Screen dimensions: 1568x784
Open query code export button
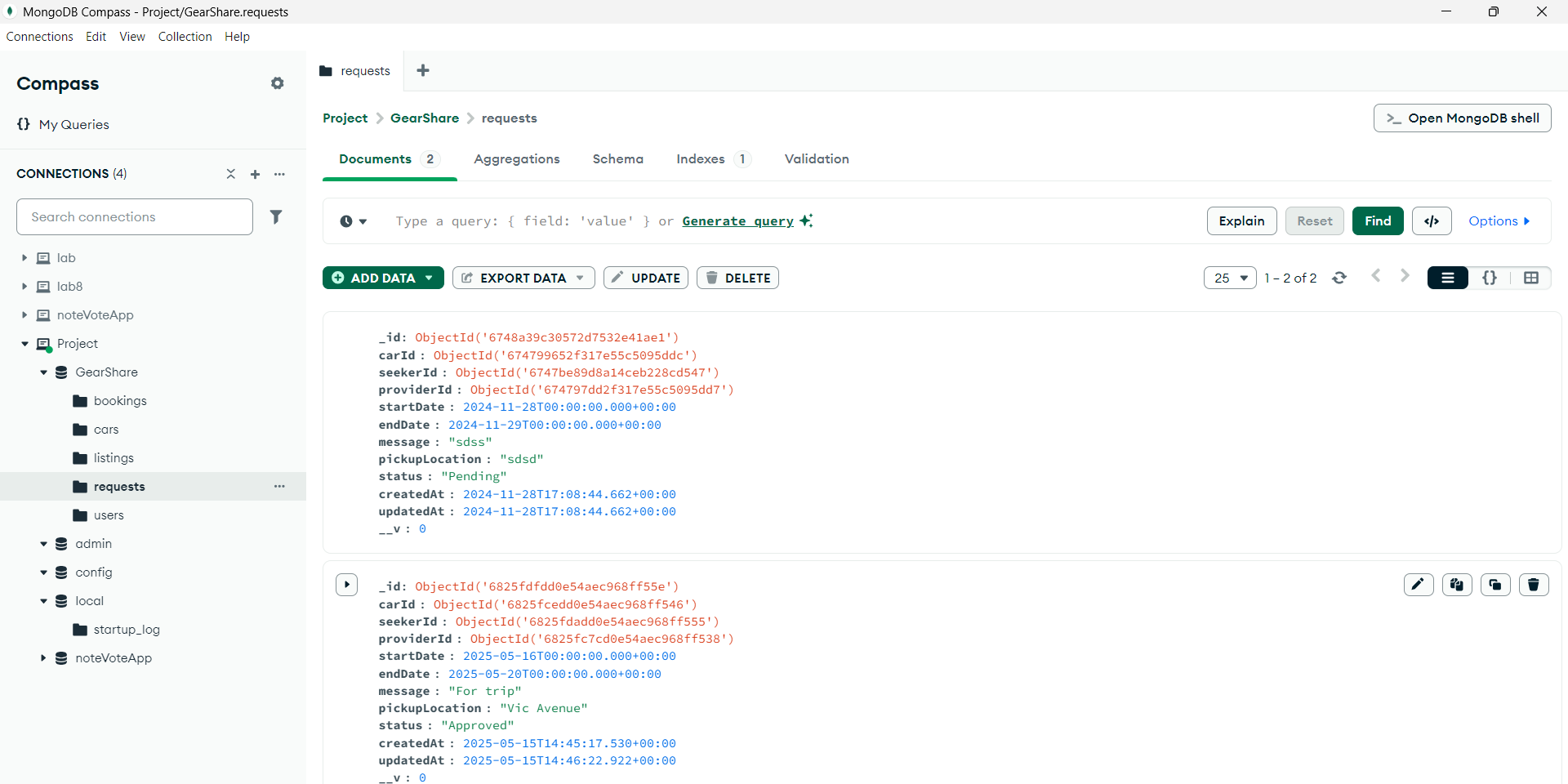[x=1432, y=220]
